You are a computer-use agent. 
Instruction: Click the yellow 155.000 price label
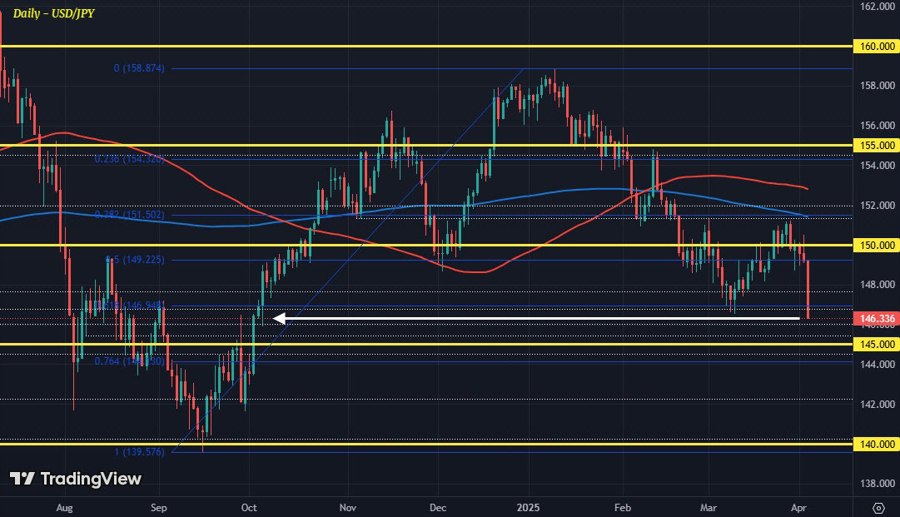pos(876,146)
